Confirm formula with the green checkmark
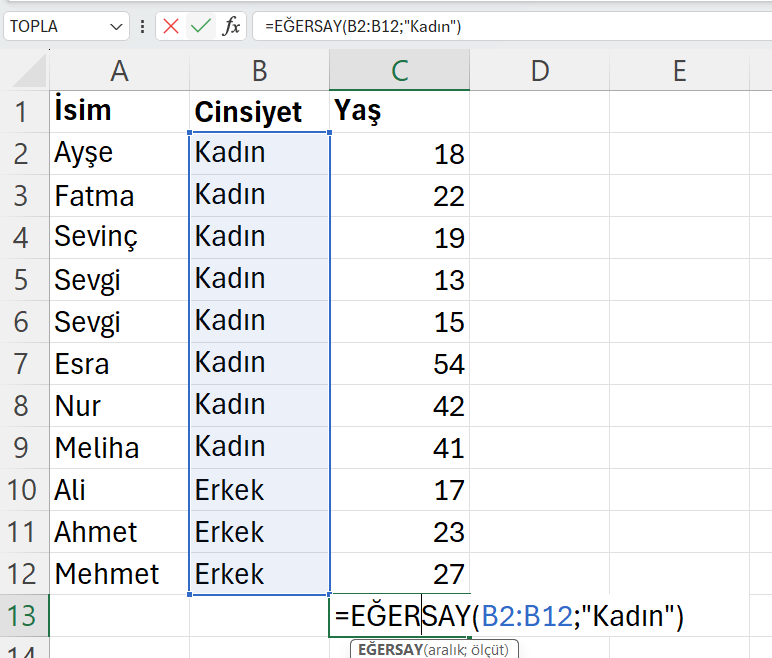 pos(201,26)
